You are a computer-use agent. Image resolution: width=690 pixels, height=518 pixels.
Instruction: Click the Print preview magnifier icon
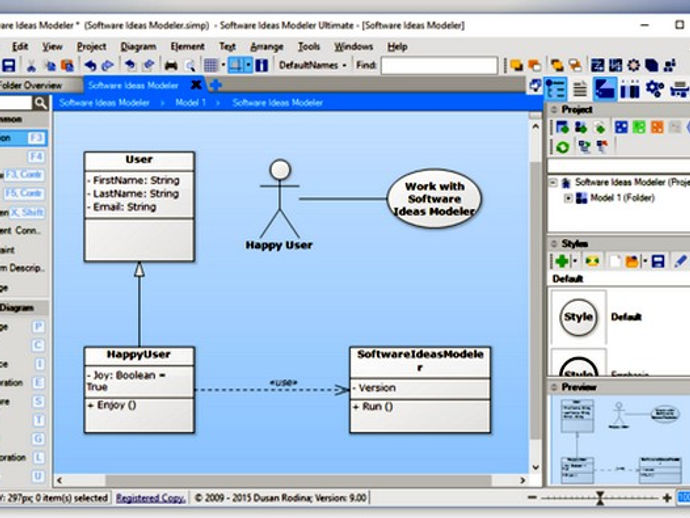(x=190, y=66)
